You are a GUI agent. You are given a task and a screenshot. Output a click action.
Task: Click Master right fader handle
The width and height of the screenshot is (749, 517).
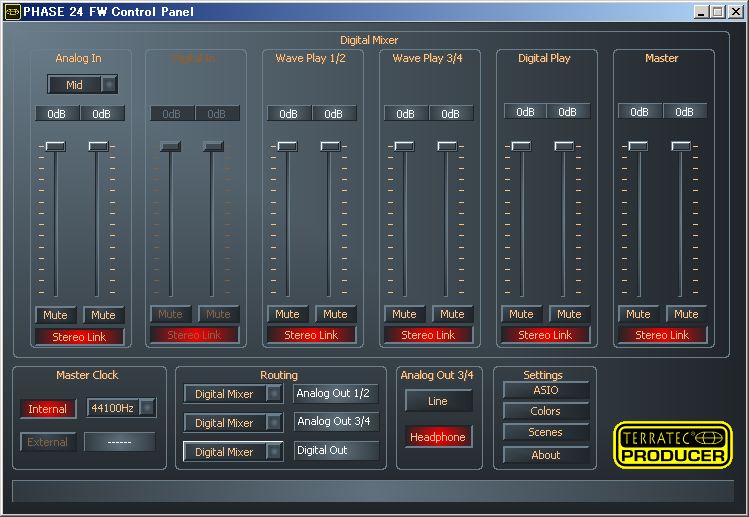click(681, 146)
